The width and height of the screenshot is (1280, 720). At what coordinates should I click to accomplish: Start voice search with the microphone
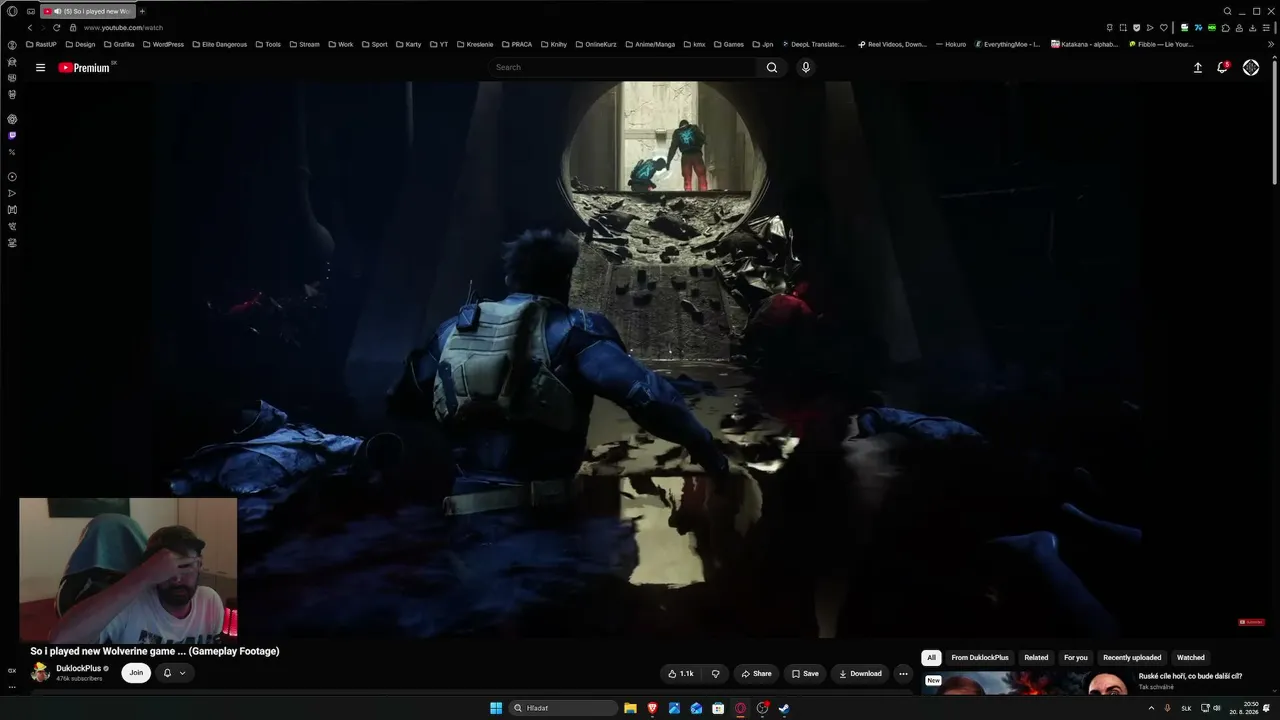tap(806, 67)
